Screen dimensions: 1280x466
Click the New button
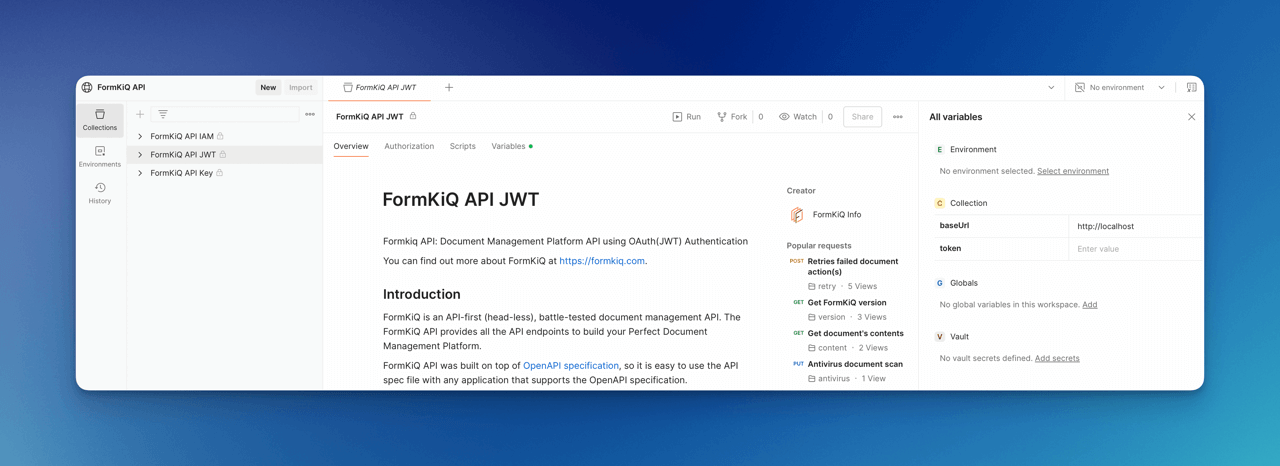(x=268, y=88)
